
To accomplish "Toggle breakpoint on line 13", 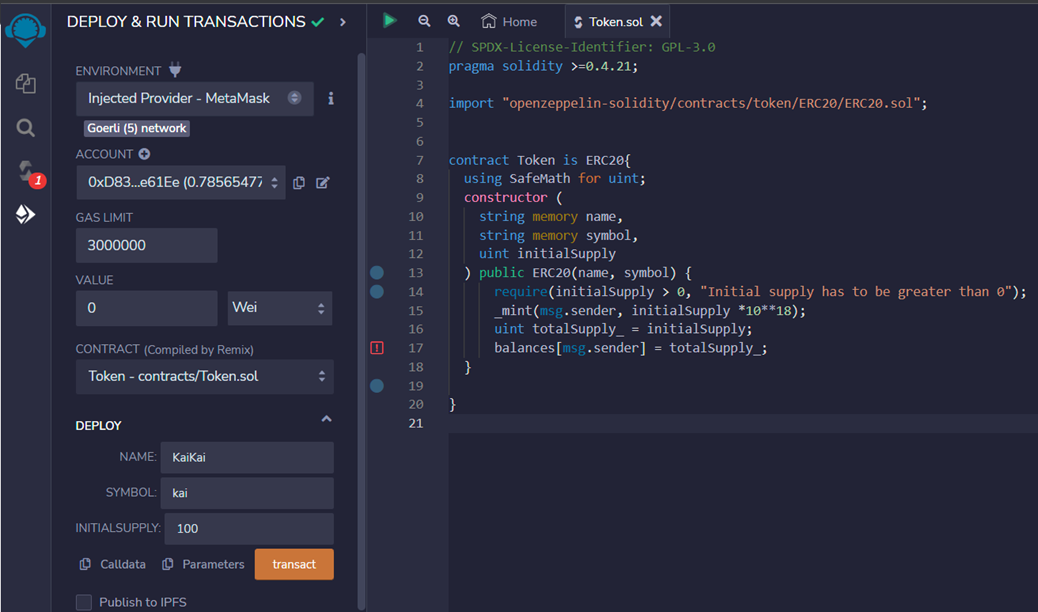I will 377,273.
